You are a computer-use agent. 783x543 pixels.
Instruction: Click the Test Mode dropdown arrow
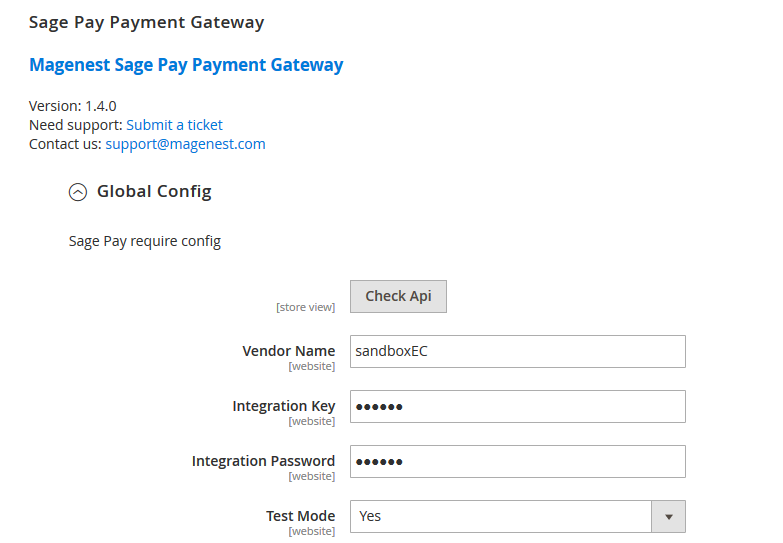668,516
